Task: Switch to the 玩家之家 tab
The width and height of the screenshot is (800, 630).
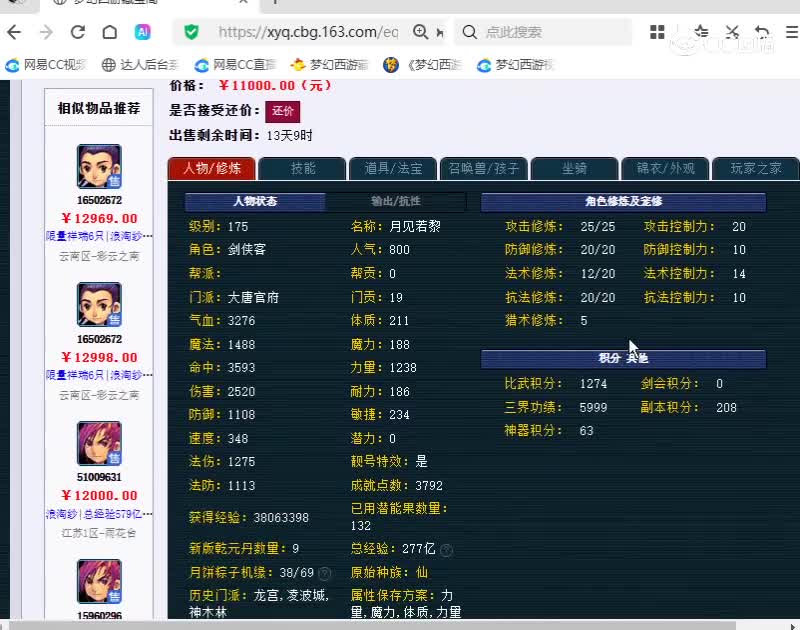Action: [756, 168]
